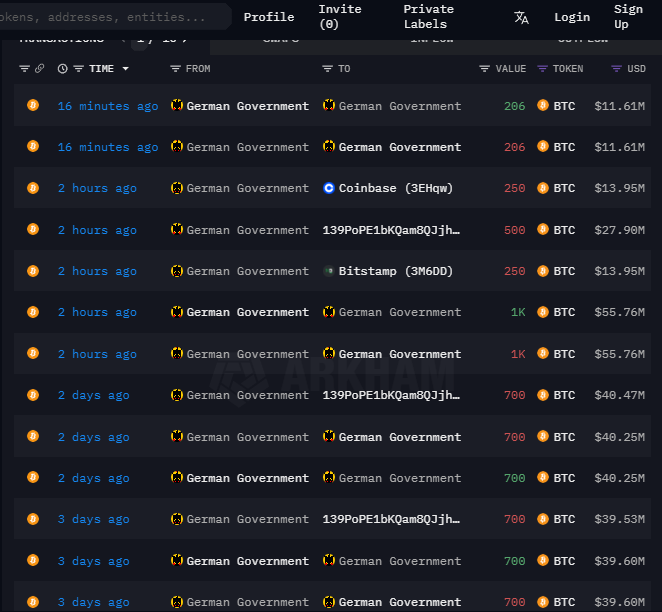662x612 pixels.
Task: Filter by FROM column
Action: coord(175,68)
